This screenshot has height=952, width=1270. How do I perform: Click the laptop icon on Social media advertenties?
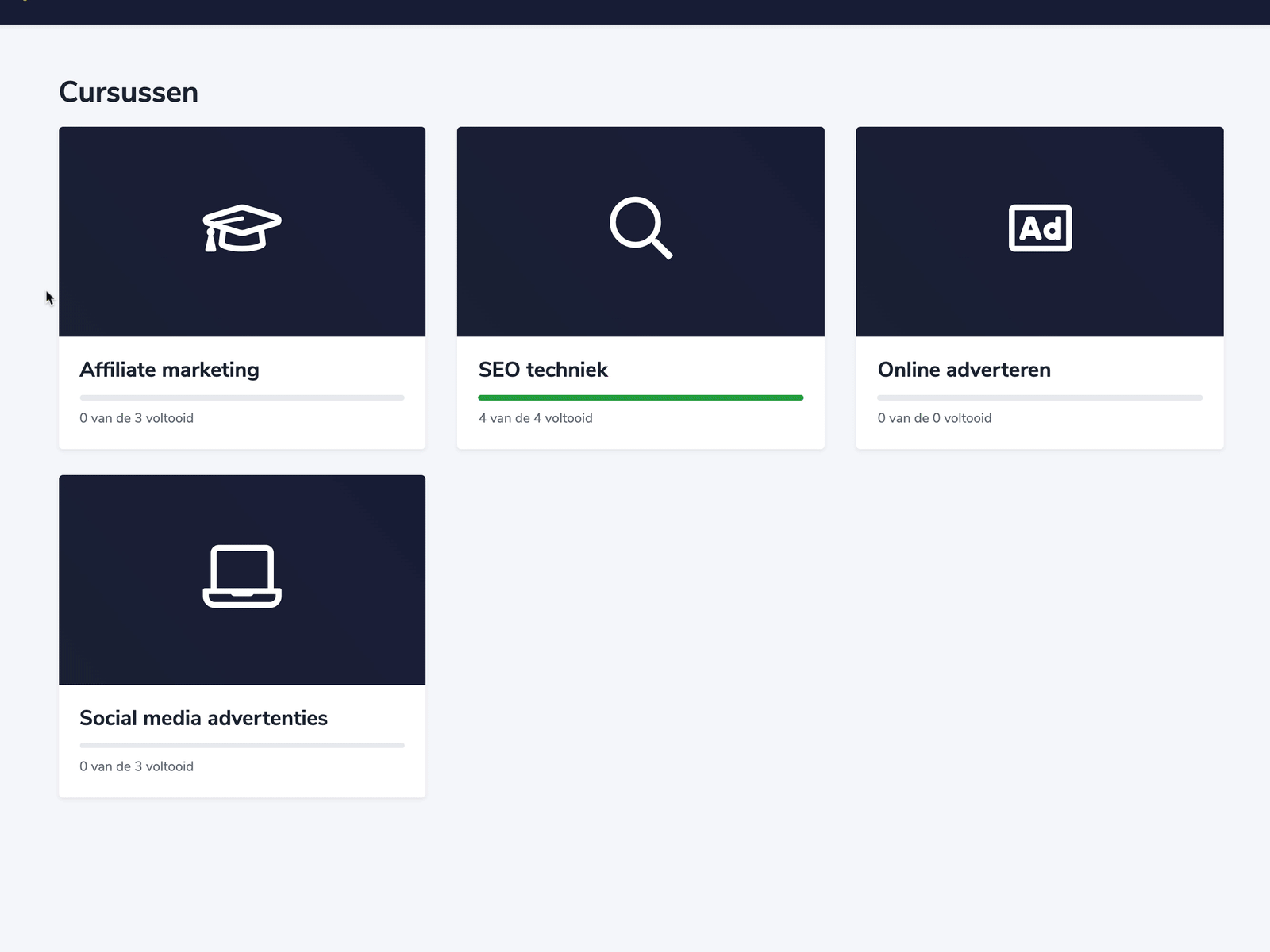(x=242, y=577)
